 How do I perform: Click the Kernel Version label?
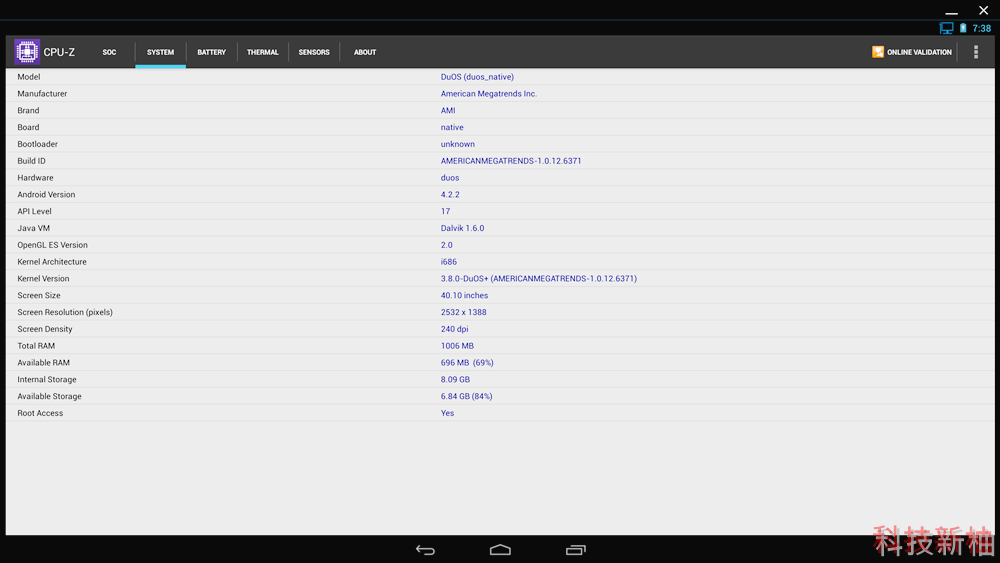tap(43, 279)
